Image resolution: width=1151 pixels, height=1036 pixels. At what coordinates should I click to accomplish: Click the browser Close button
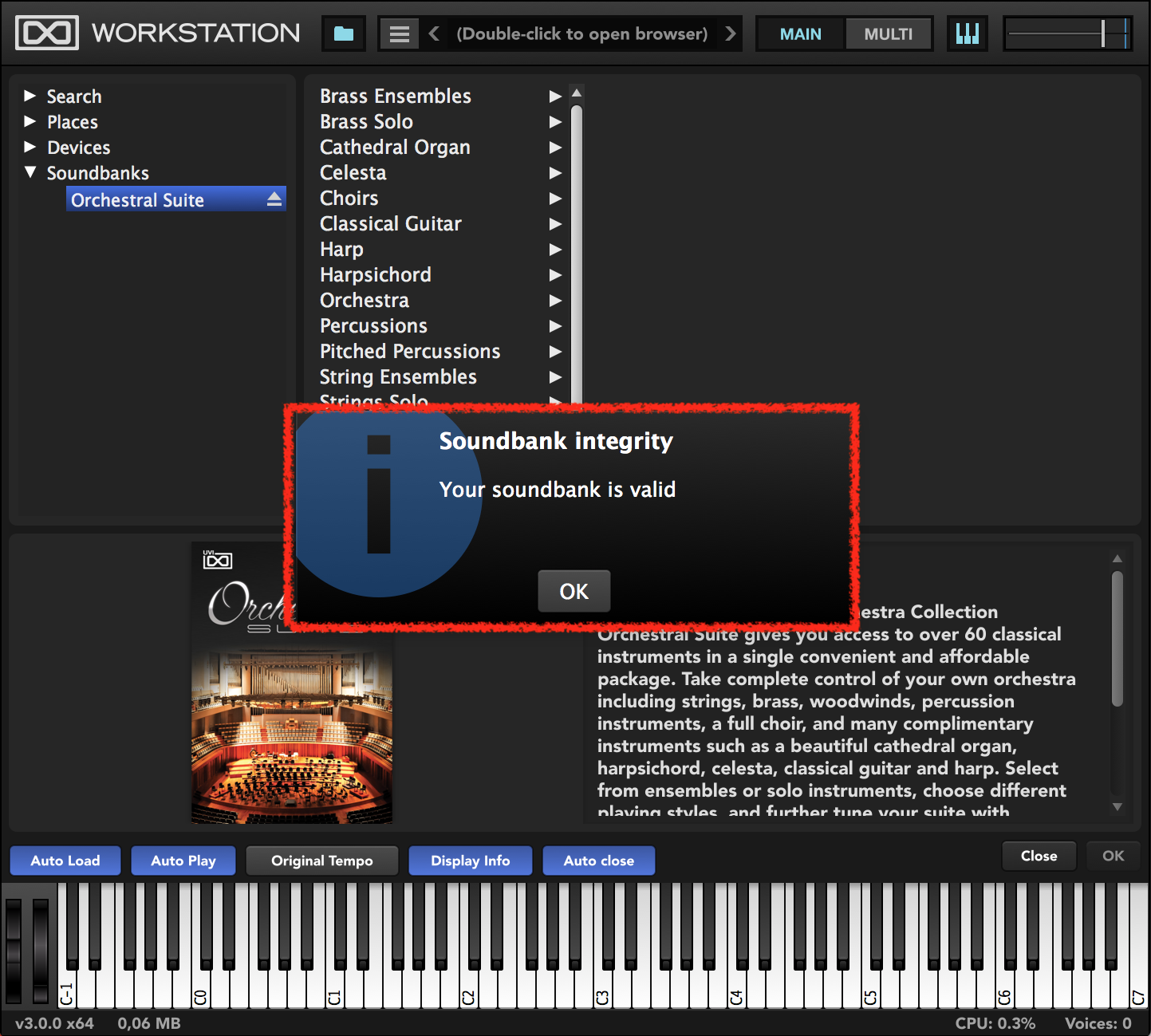1039,856
